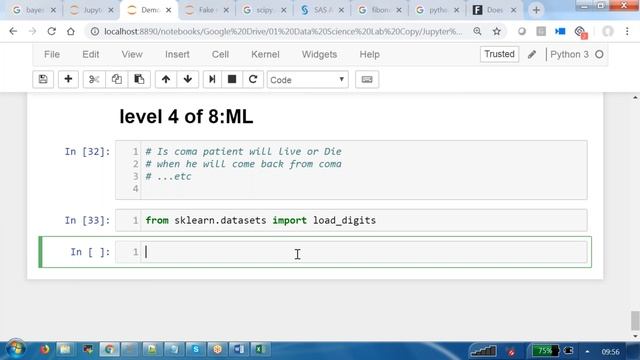This screenshot has height=360, width=640.
Task: Open Firefox from the taskbar
Action: pyautogui.click(x=44, y=350)
